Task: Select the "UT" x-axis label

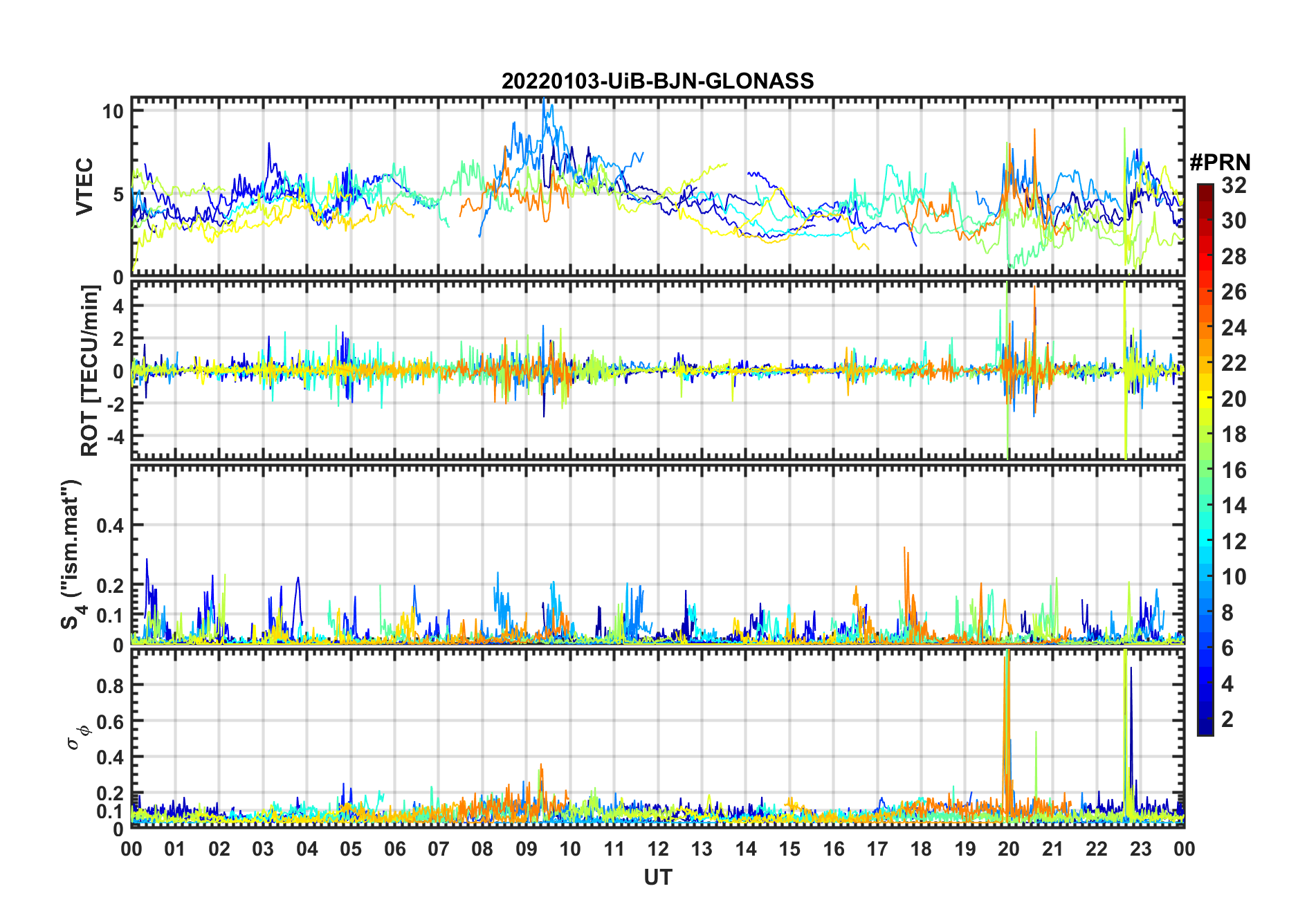Action: tap(657, 878)
